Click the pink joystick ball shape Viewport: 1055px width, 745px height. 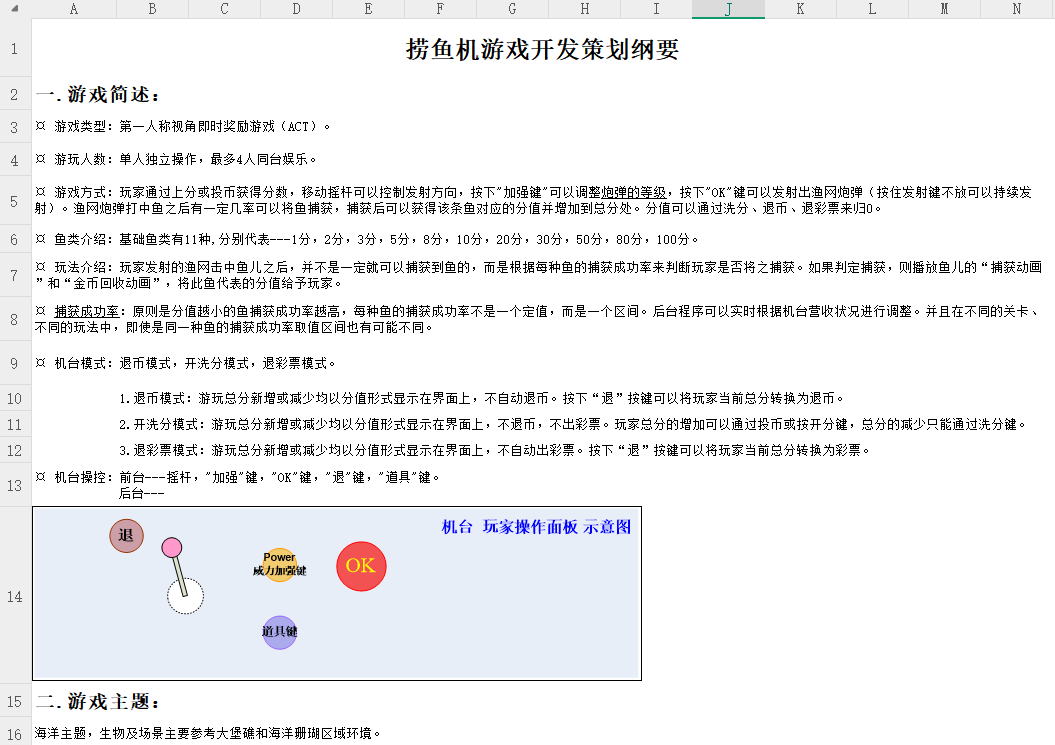pyautogui.click(x=172, y=547)
